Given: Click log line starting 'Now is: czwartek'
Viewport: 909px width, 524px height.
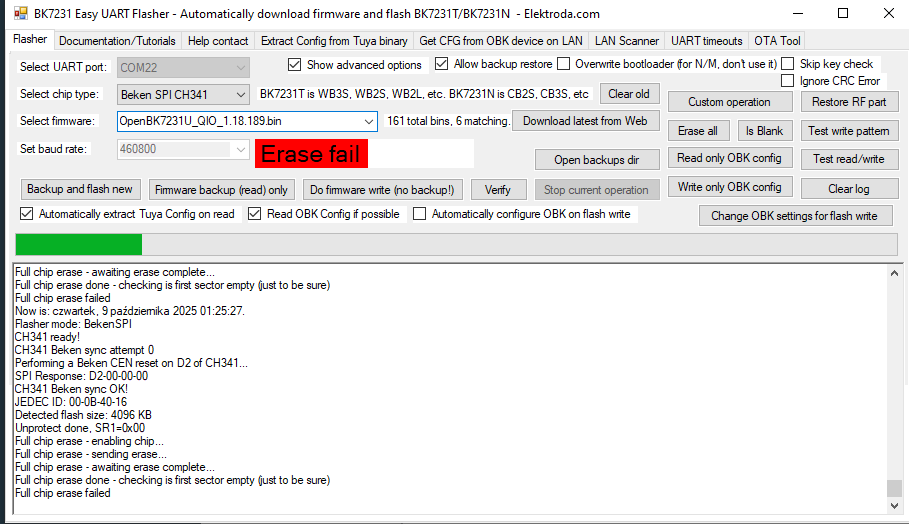Looking at the screenshot, I should tap(130, 311).
